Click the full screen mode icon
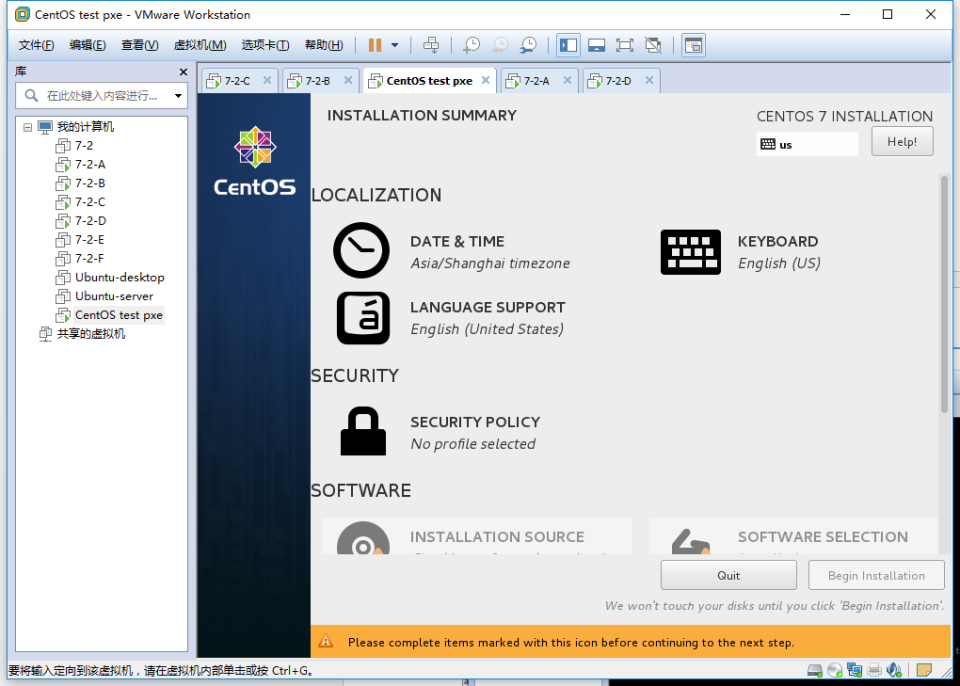The image size is (960, 686). 625,45
